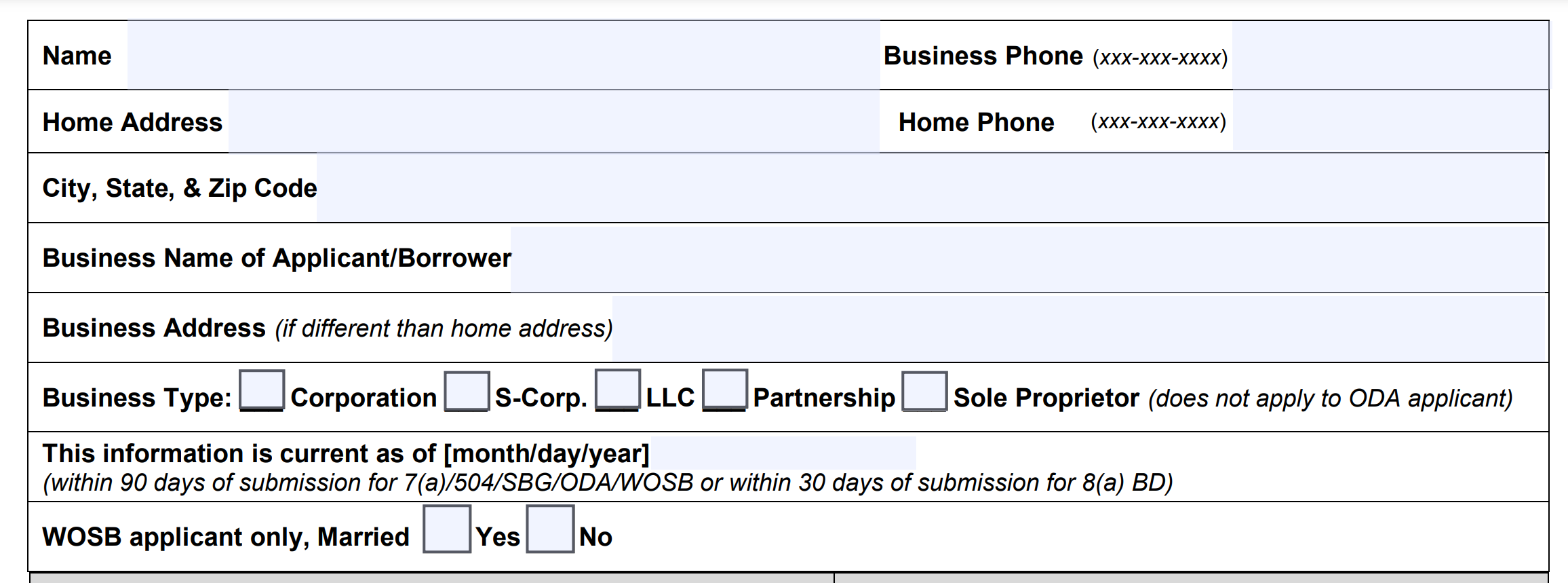
Task: Click the City, State, & Zip Code field
Action: click(930, 188)
